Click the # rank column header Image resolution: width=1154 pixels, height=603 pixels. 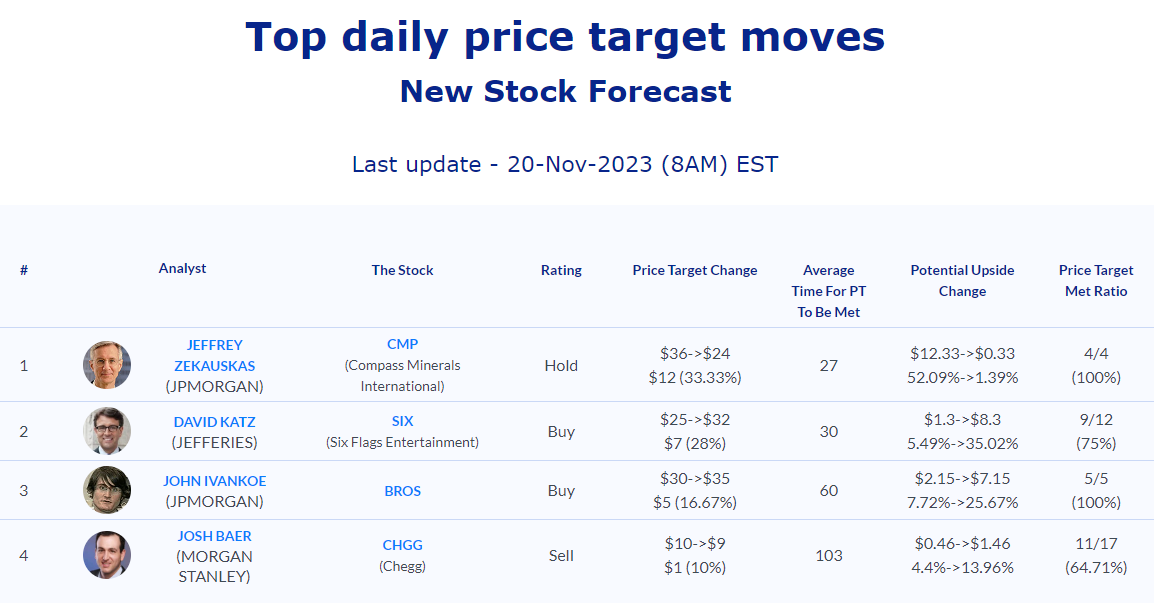tap(24, 270)
